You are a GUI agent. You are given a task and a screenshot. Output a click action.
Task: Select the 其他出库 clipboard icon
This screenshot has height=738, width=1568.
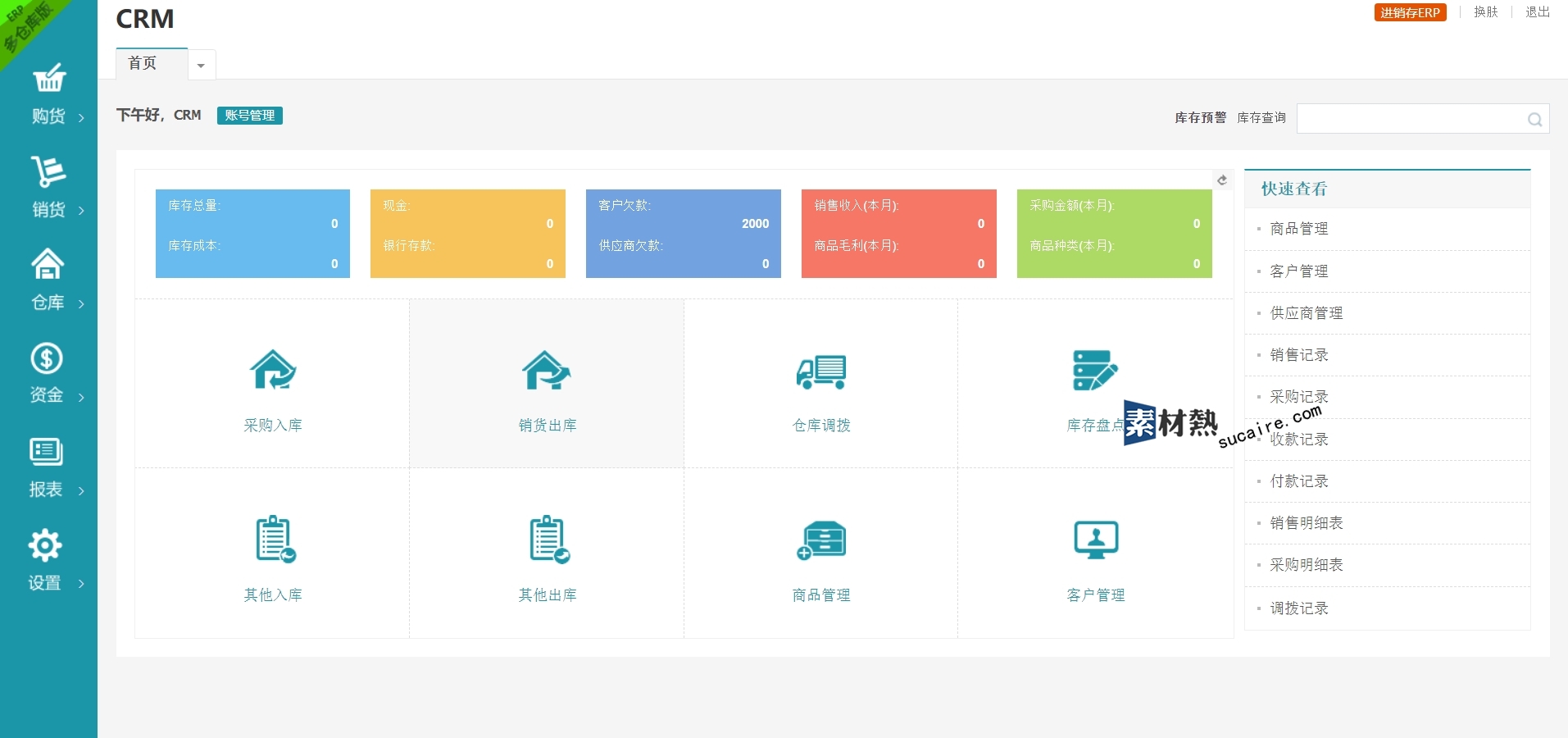pyautogui.click(x=548, y=540)
